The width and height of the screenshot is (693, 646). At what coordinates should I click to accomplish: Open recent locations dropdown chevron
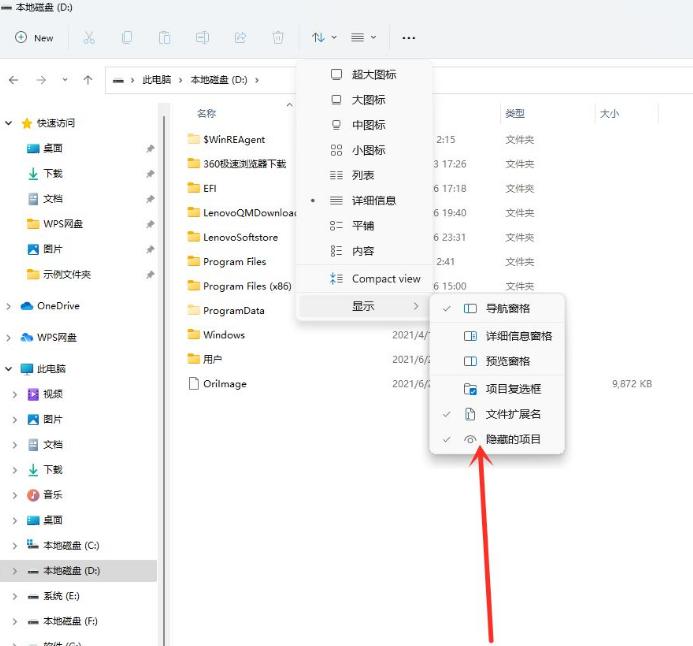(x=65, y=80)
